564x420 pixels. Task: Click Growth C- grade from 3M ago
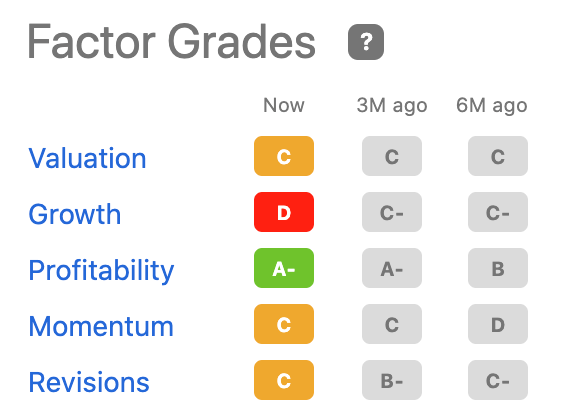392,212
